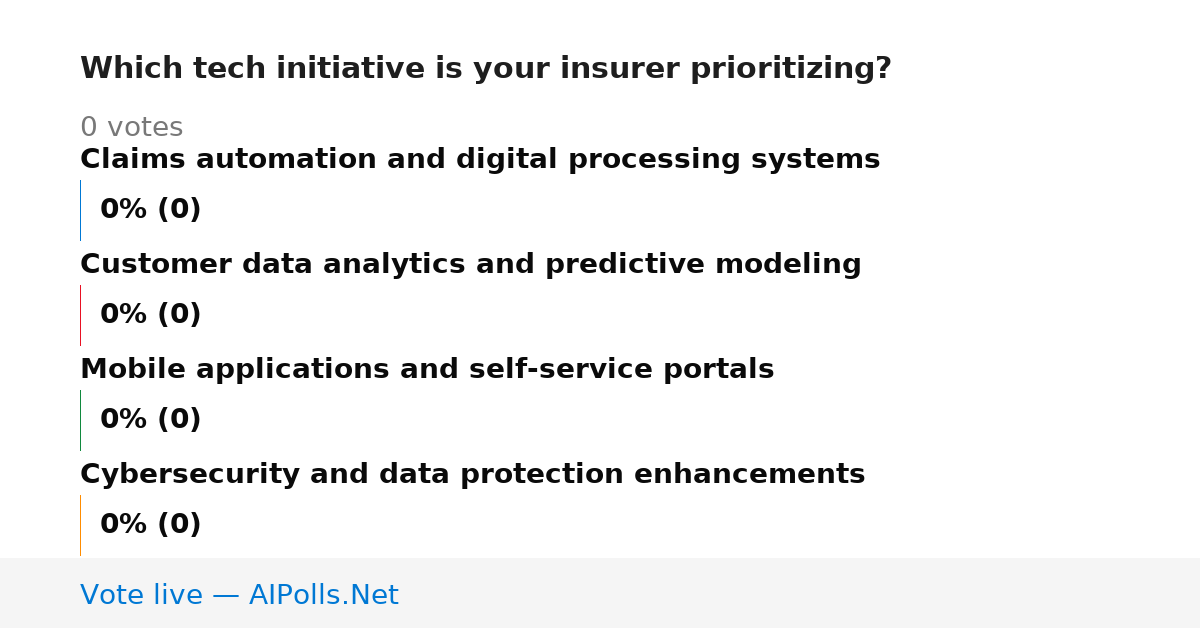This screenshot has height=628, width=1200.
Task: Select the Mobile applications and self-service portals option
Action: point(427,370)
